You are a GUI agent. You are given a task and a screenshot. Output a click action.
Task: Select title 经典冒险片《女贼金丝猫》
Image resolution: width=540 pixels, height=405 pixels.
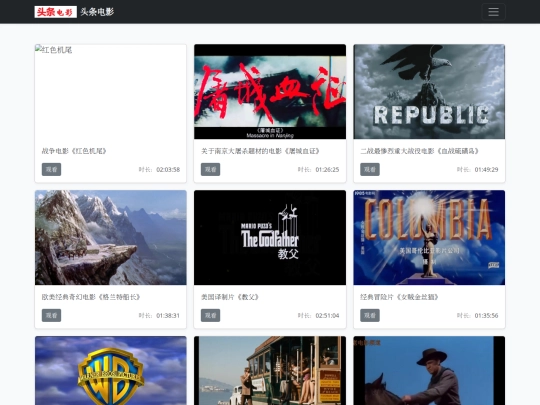399,297
